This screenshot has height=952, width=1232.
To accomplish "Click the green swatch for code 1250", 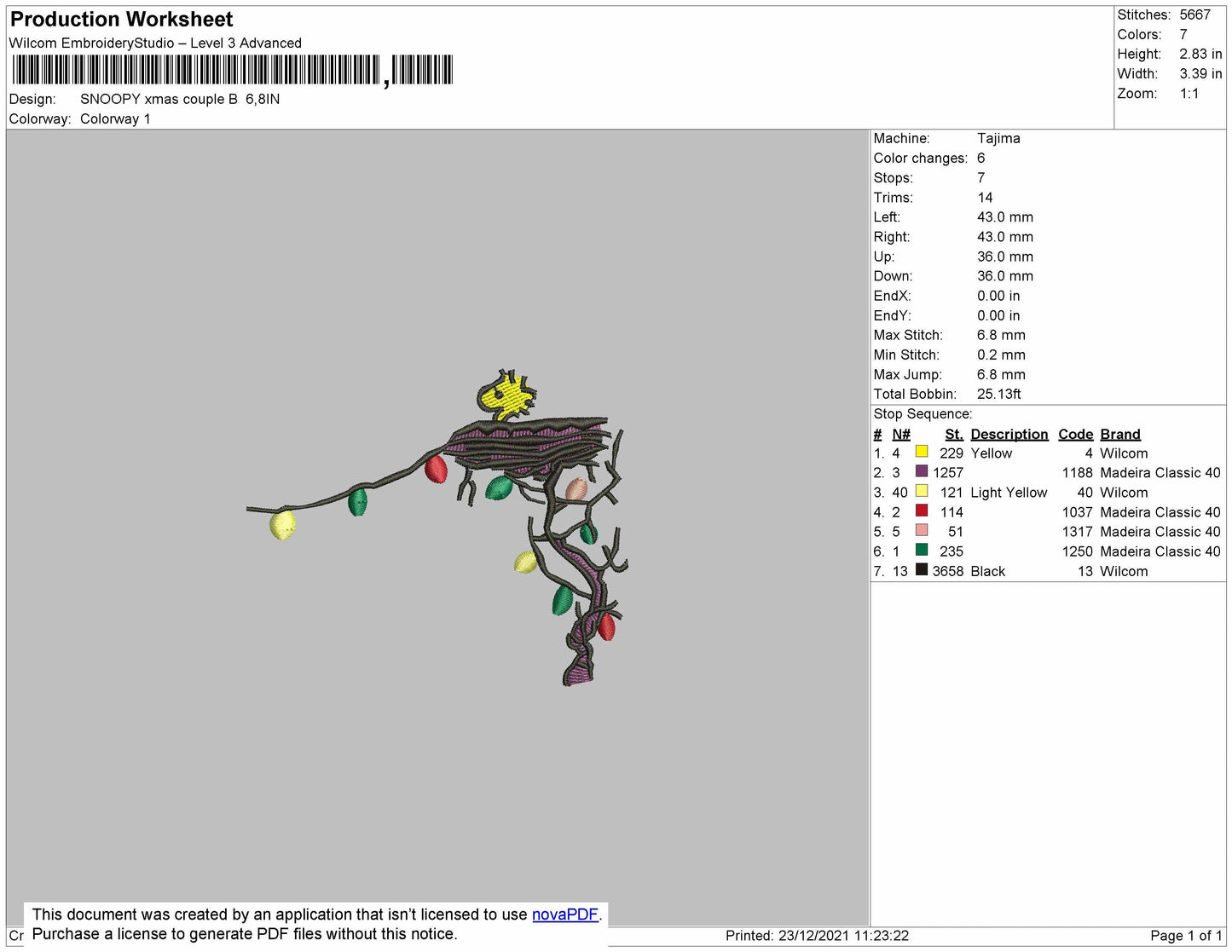I will [x=922, y=550].
